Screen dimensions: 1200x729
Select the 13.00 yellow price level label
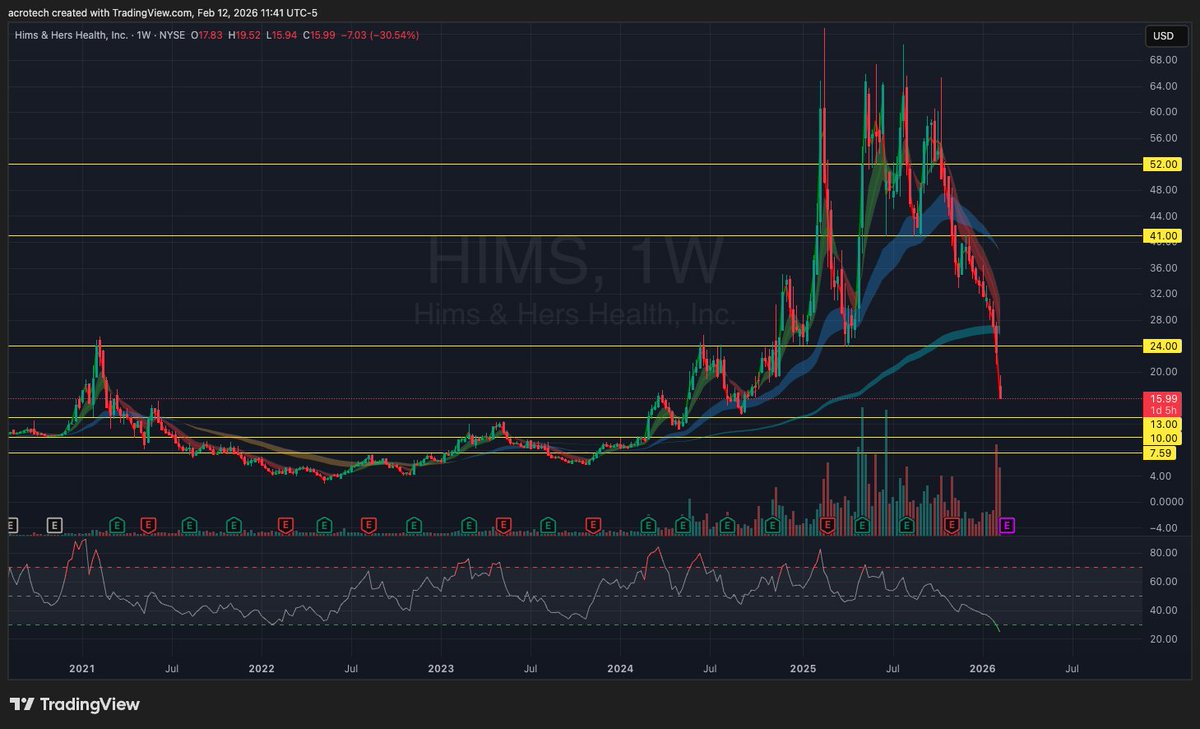point(1161,424)
